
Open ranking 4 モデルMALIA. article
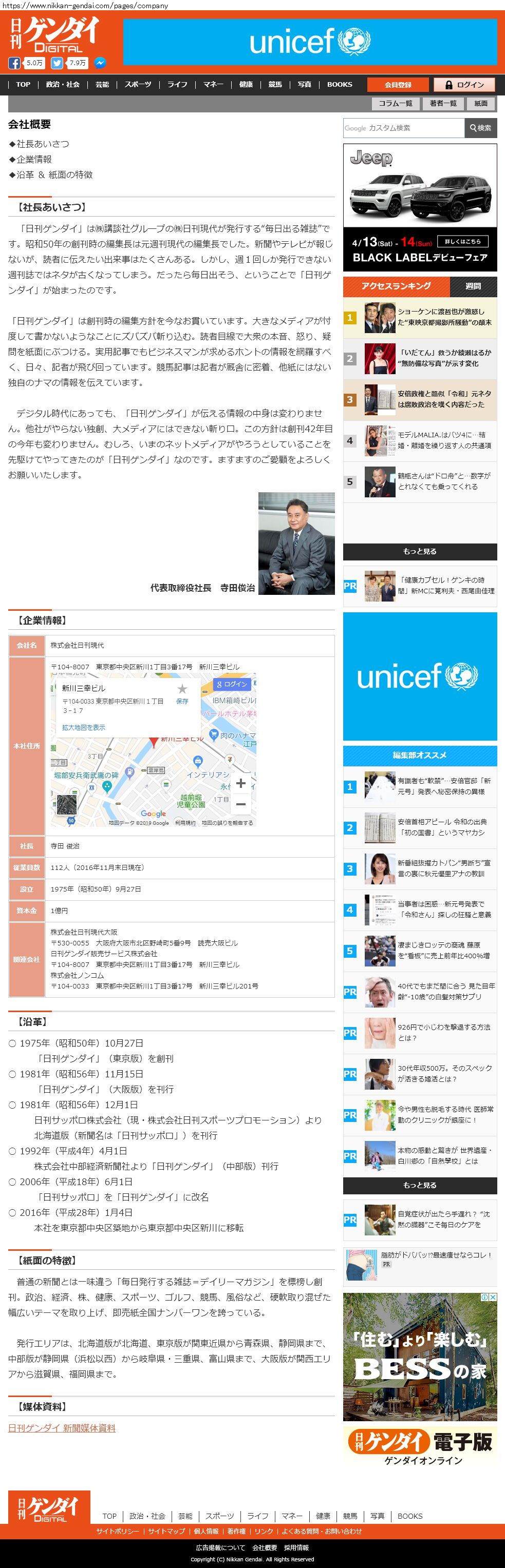[x=420, y=441]
